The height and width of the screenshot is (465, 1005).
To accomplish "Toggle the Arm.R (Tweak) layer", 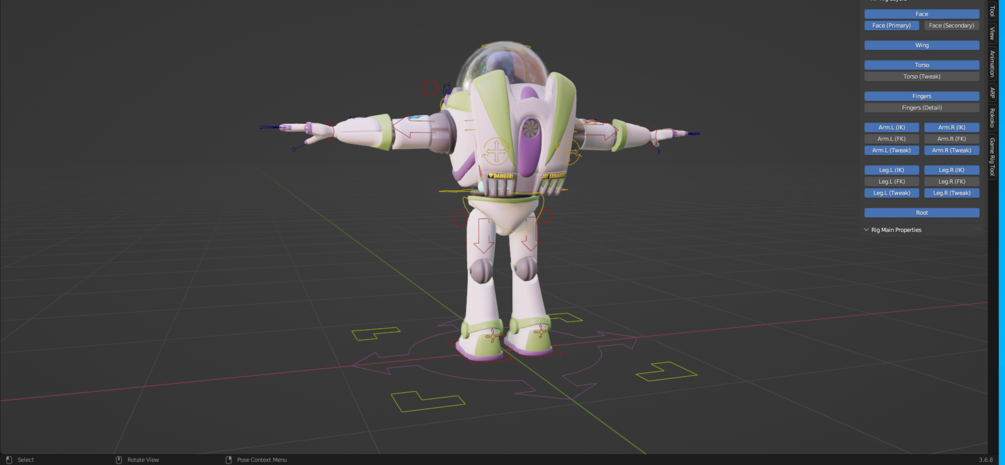I will point(952,150).
